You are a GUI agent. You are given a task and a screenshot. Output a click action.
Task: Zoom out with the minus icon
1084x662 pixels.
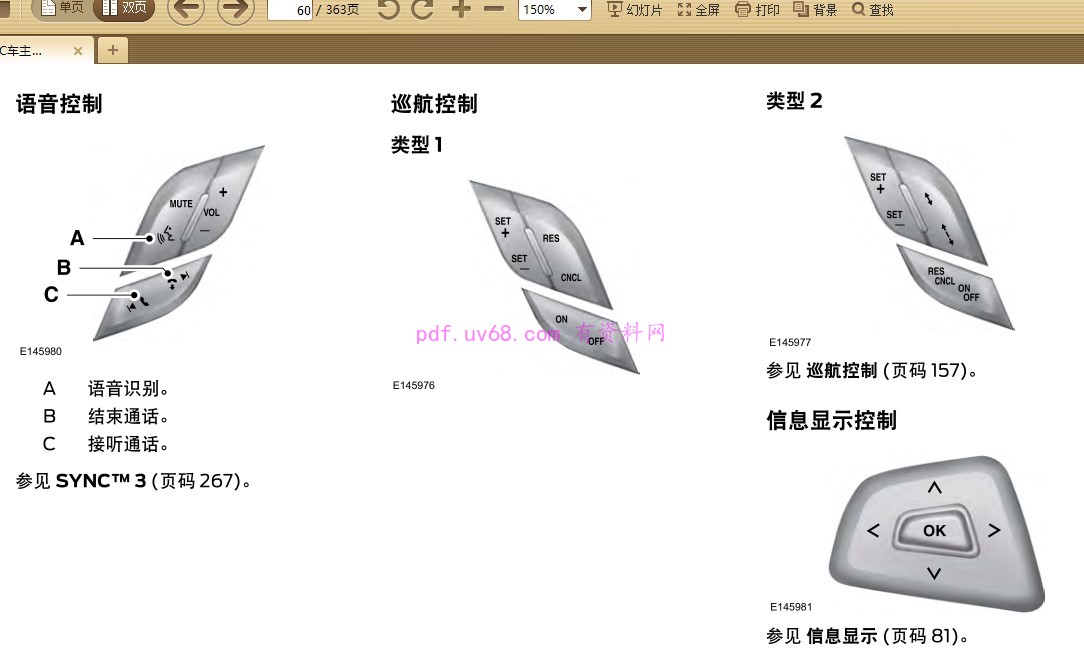point(494,10)
